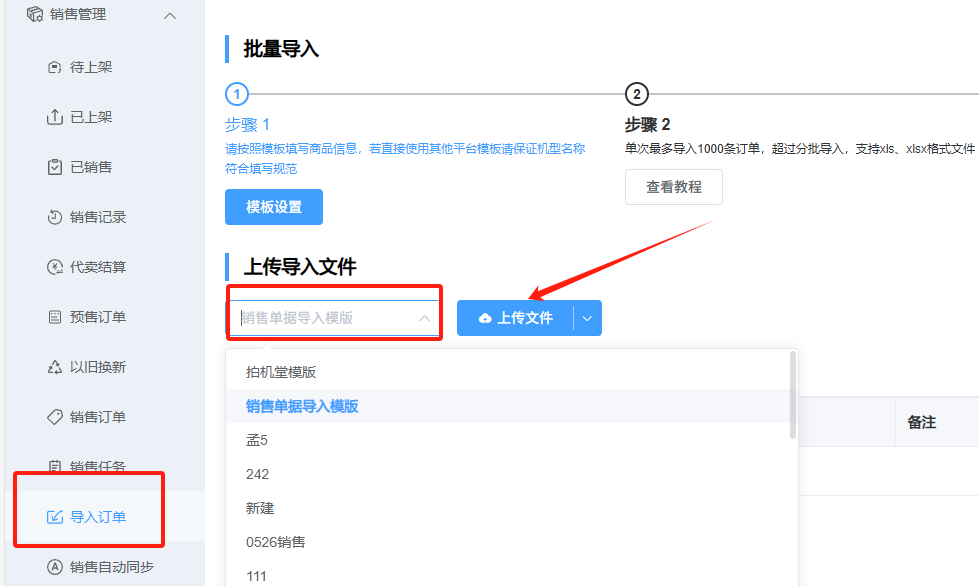Click the 销售订单 tag icon
The width and height of the screenshot is (979, 586).
tap(55, 417)
